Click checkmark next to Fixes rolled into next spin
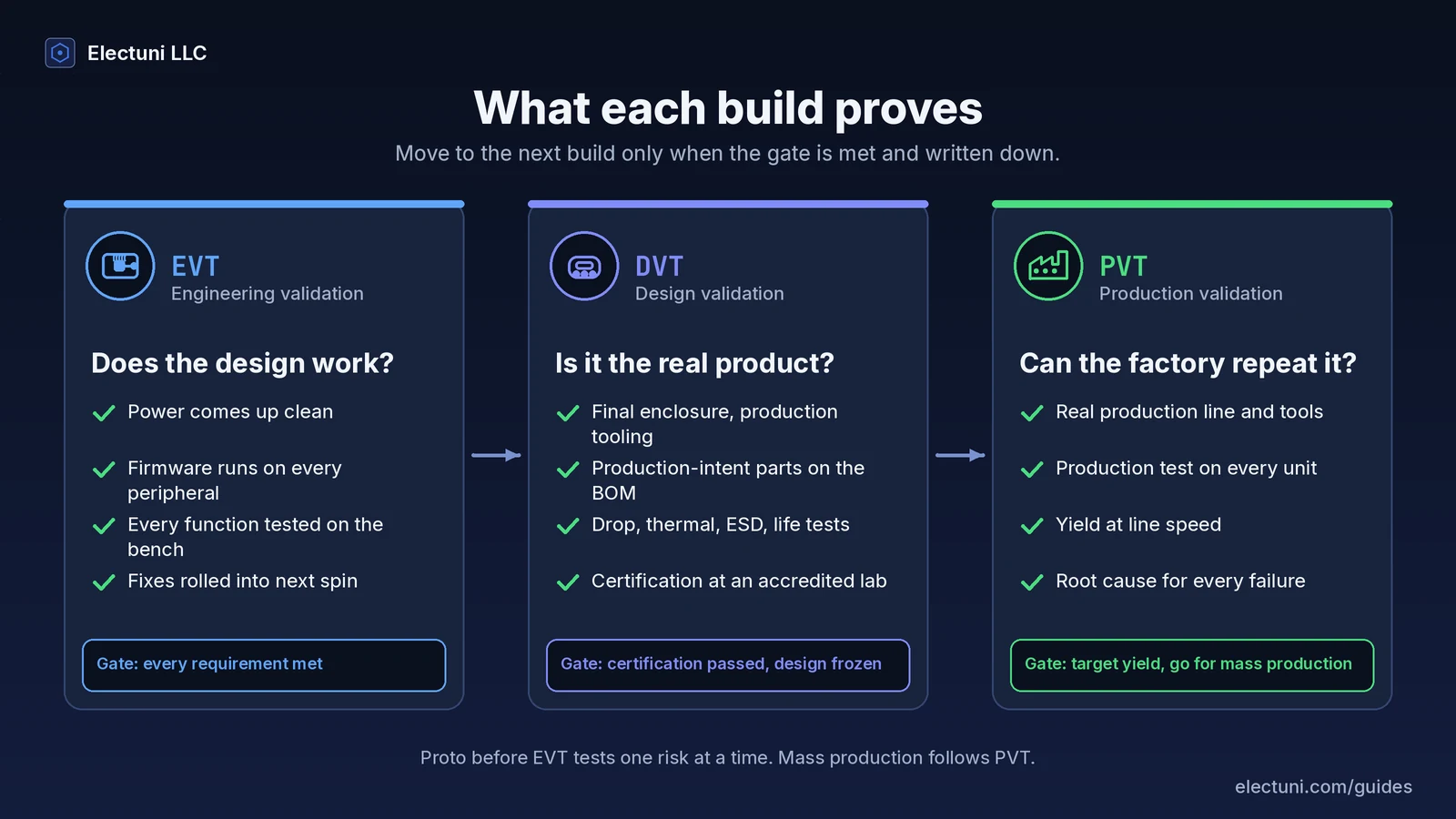Image resolution: width=1456 pixels, height=819 pixels. pyautogui.click(x=104, y=582)
